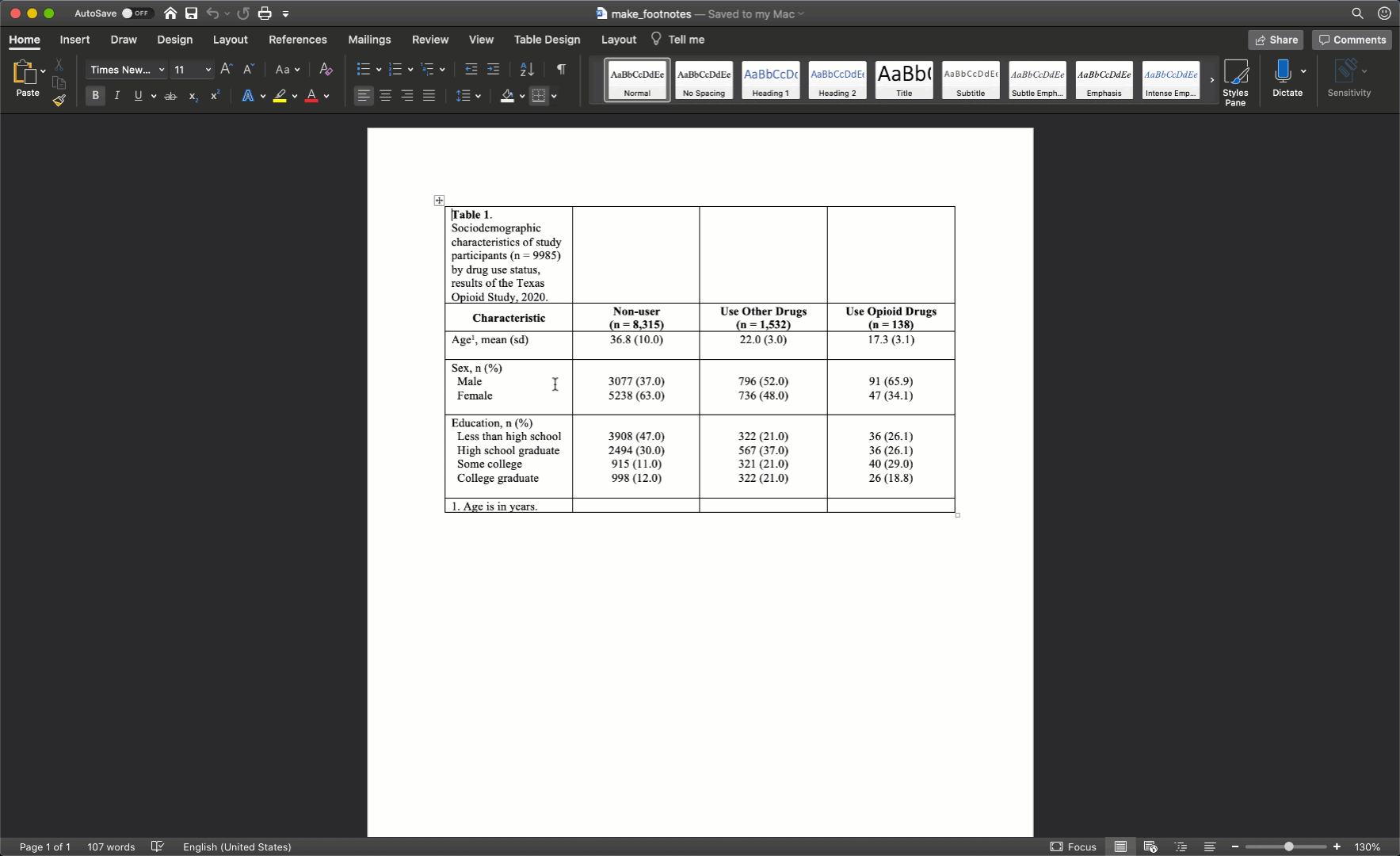Click the Undo arrow icon

pos(212,13)
